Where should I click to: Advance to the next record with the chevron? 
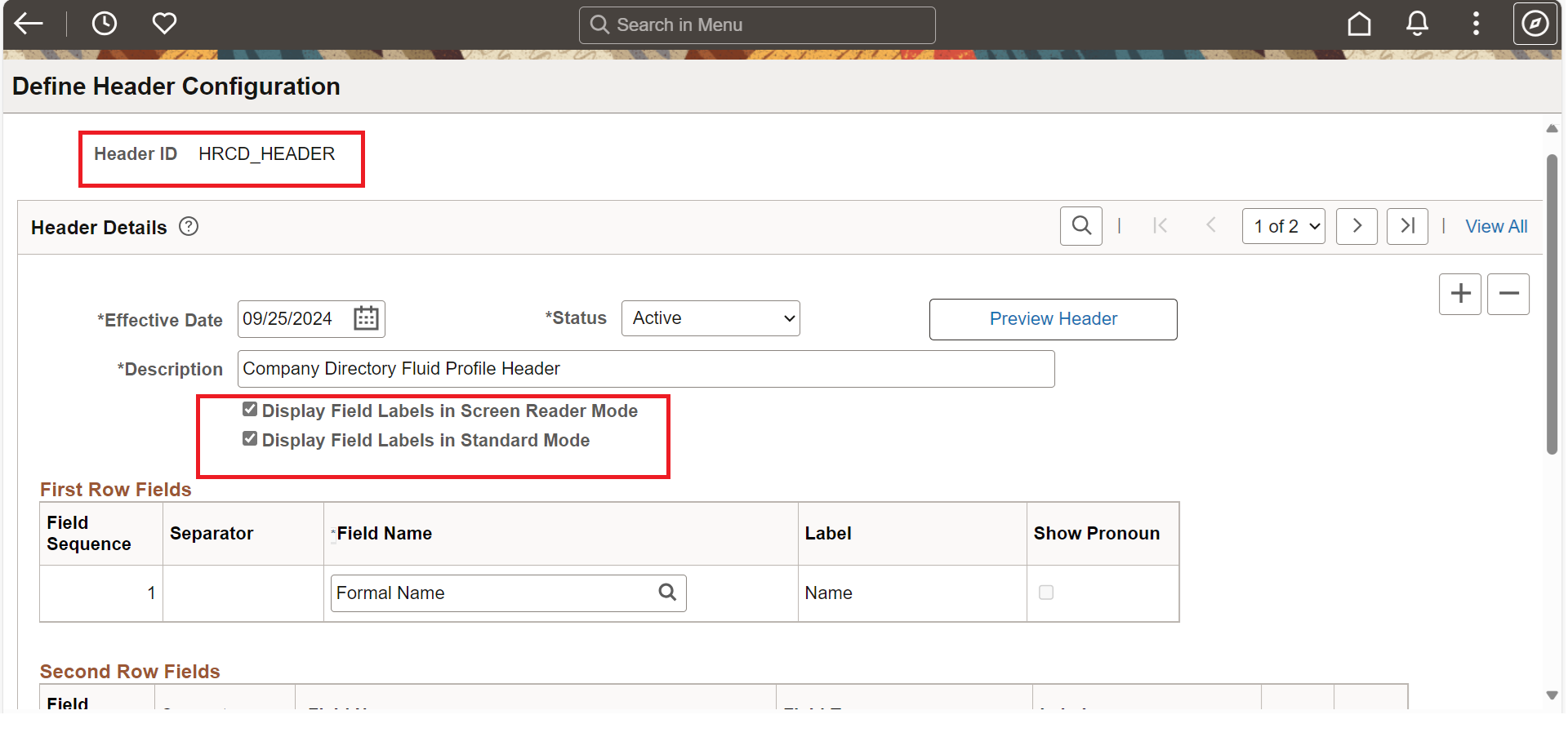coord(1356,226)
